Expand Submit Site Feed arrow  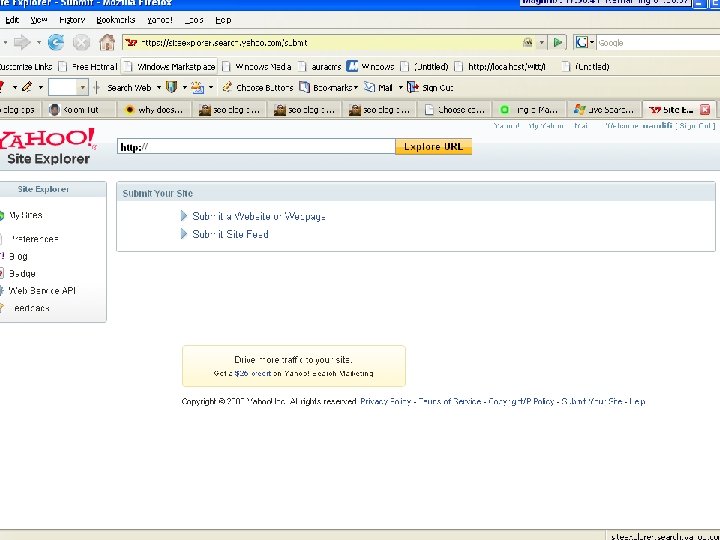click(184, 234)
